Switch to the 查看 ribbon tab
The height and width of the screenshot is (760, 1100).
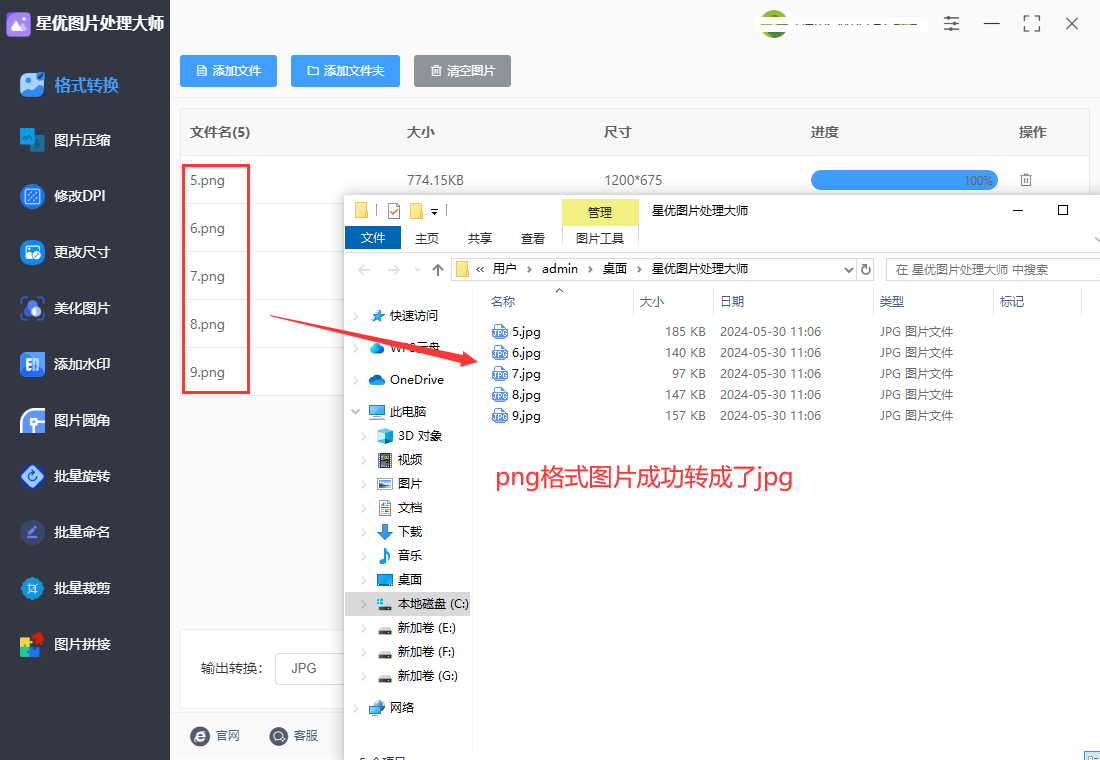click(x=533, y=239)
